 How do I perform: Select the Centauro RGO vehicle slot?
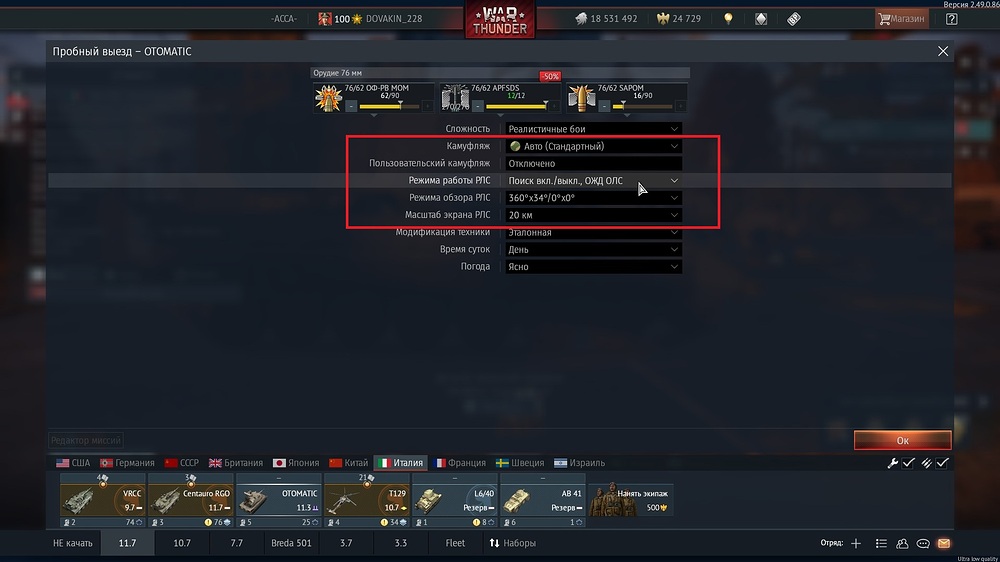191,500
